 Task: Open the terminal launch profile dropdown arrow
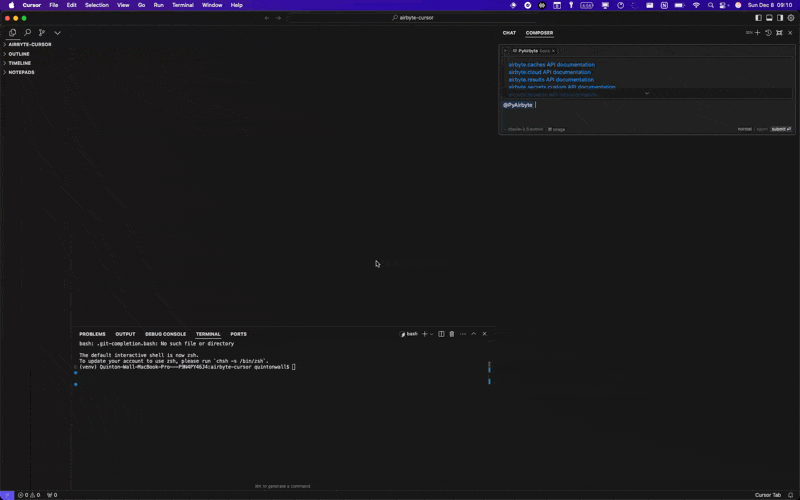tap(432, 334)
